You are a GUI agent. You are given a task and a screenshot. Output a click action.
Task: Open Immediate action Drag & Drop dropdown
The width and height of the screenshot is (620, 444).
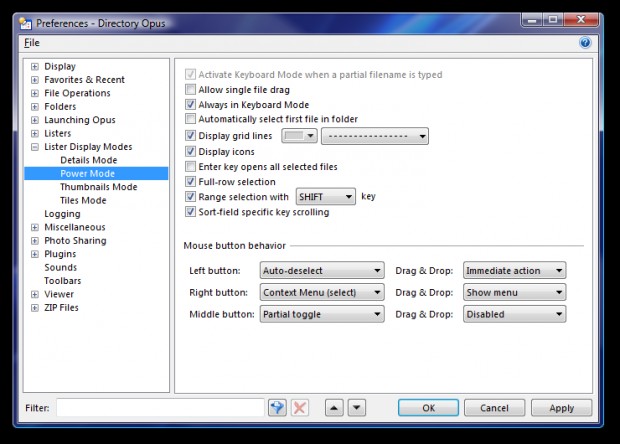(514, 270)
